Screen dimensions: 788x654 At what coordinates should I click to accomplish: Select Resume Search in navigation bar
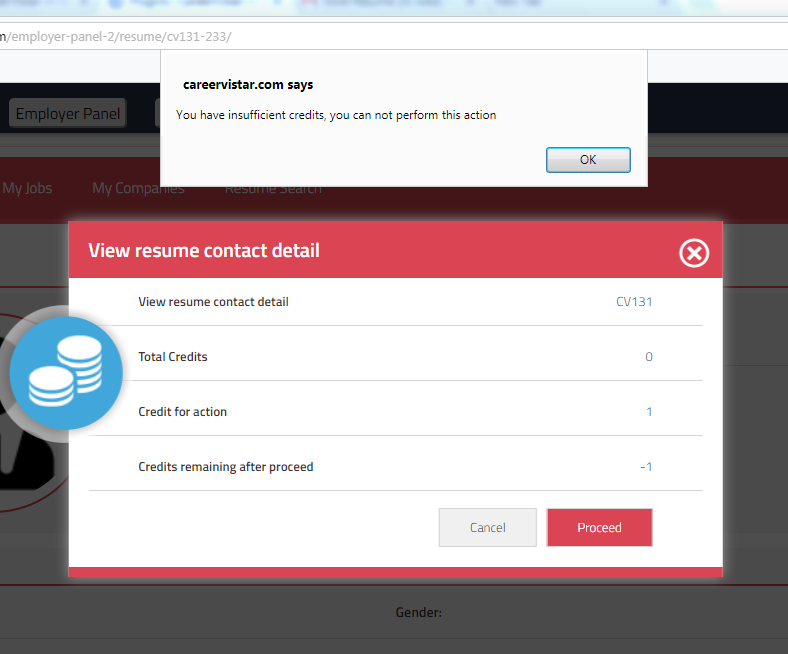tap(273, 188)
